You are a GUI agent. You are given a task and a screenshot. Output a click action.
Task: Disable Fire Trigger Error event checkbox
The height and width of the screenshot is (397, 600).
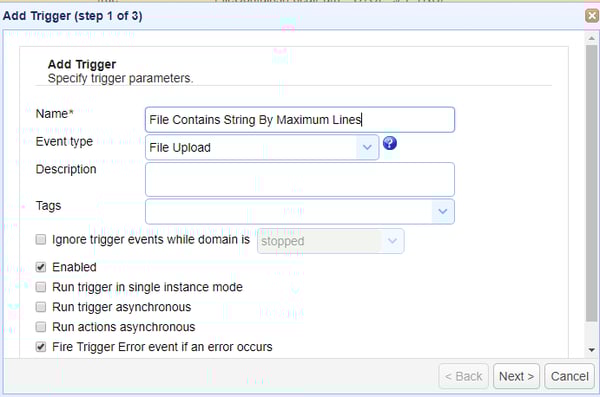coord(41,347)
